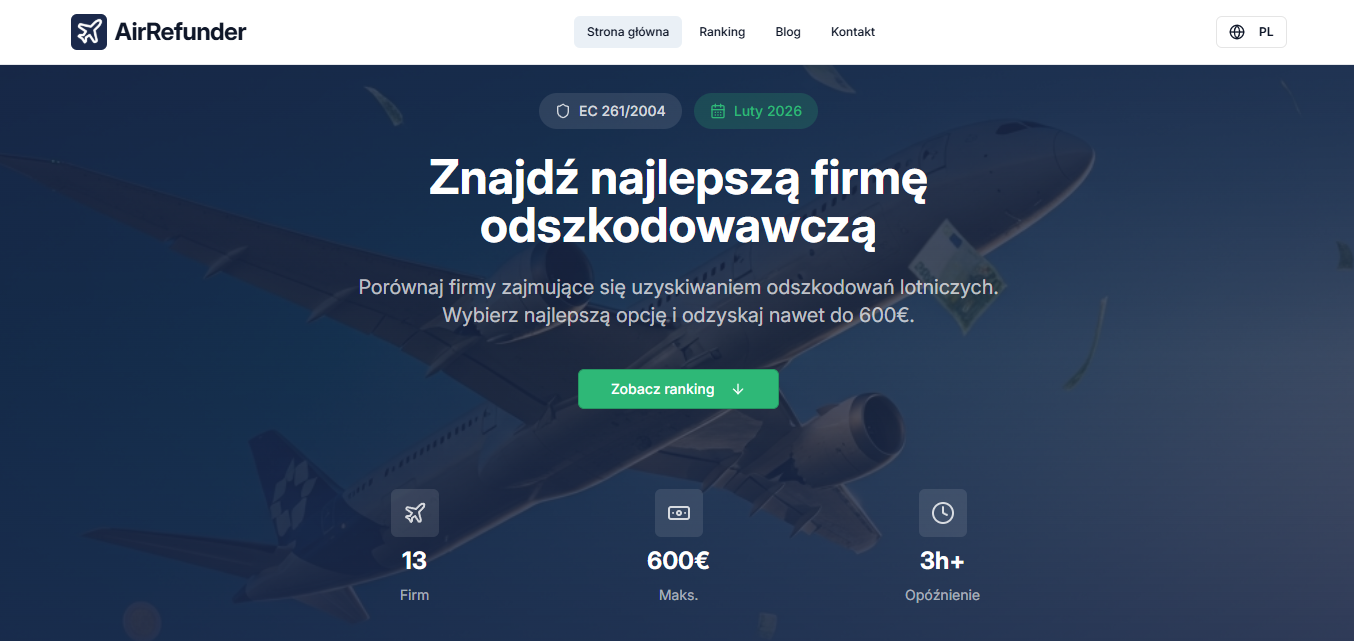Screen dimensions: 1354x641
Task: Click the AirRefunder brand name text
Action: click(x=181, y=32)
